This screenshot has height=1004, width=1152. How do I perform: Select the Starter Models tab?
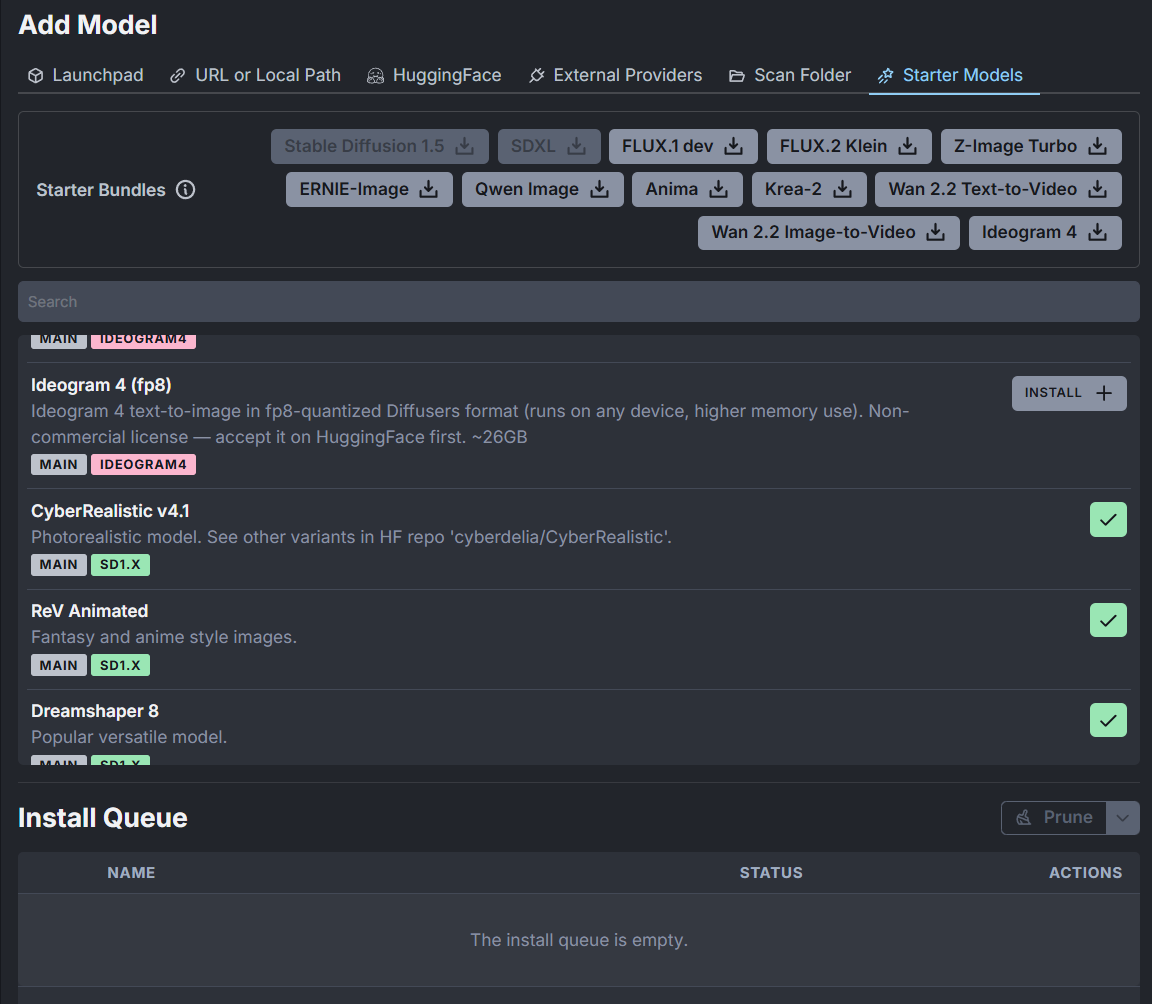click(954, 75)
